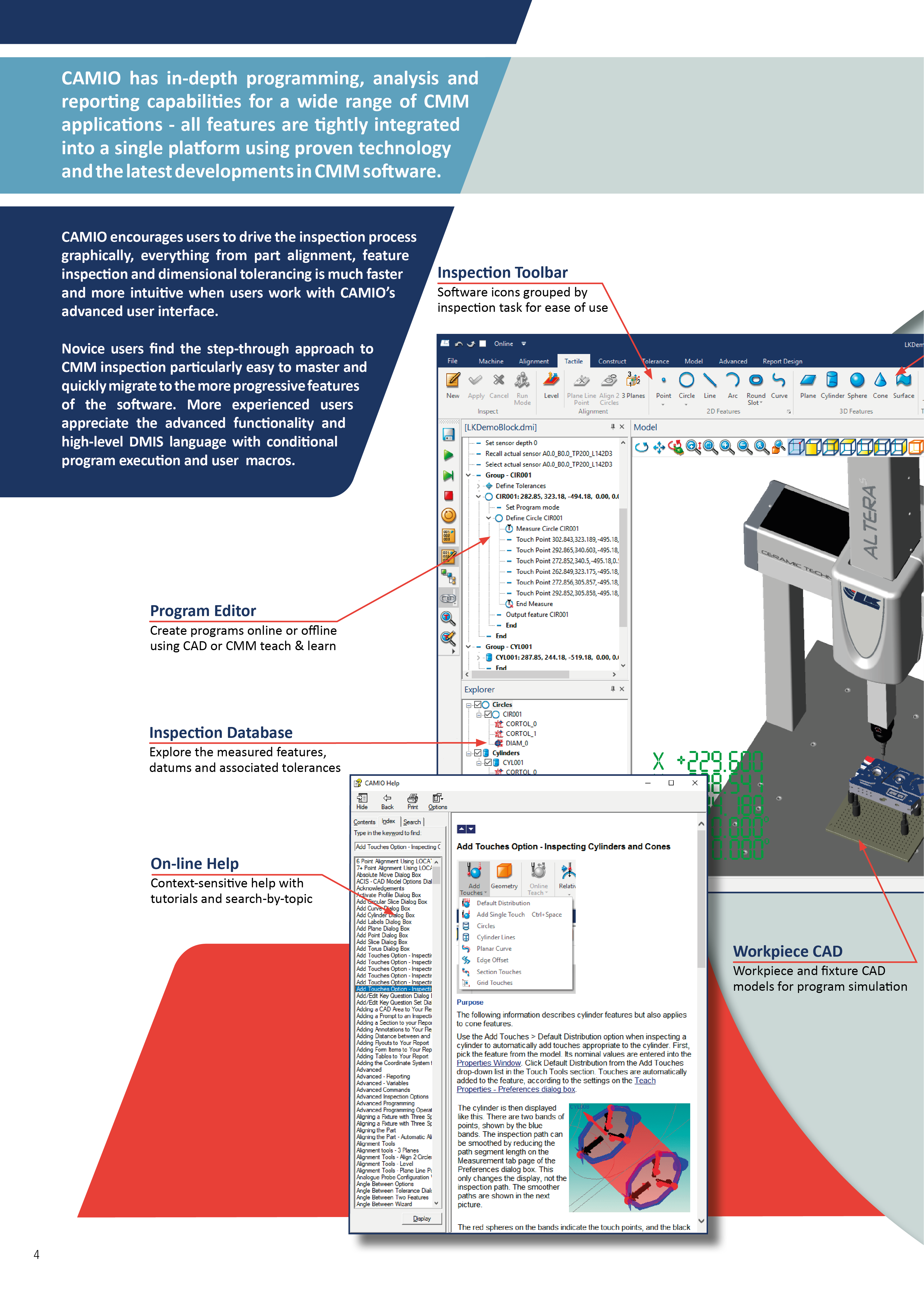Click the rotate view icon in Model toolbar
The image size is (924, 1307).
pos(641,447)
